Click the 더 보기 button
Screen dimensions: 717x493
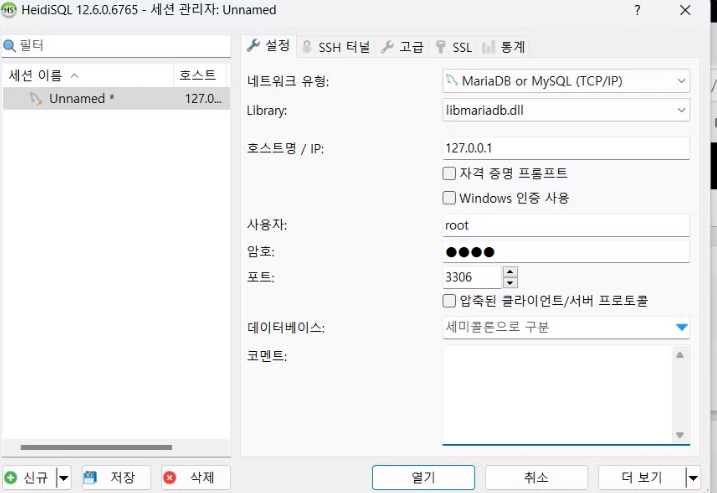(x=642, y=477)
